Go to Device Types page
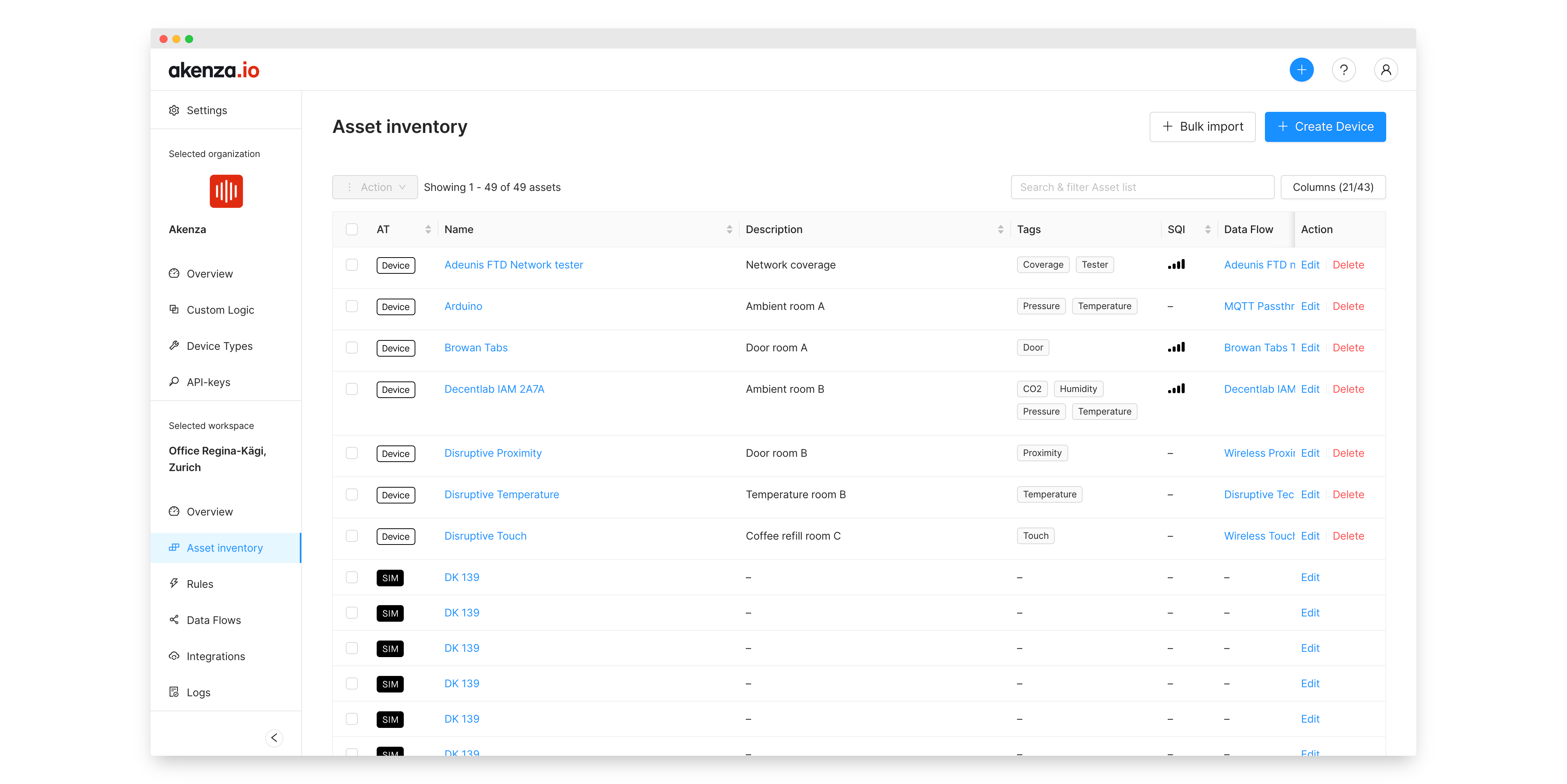1567x784 pixels. tap(220, 346)
